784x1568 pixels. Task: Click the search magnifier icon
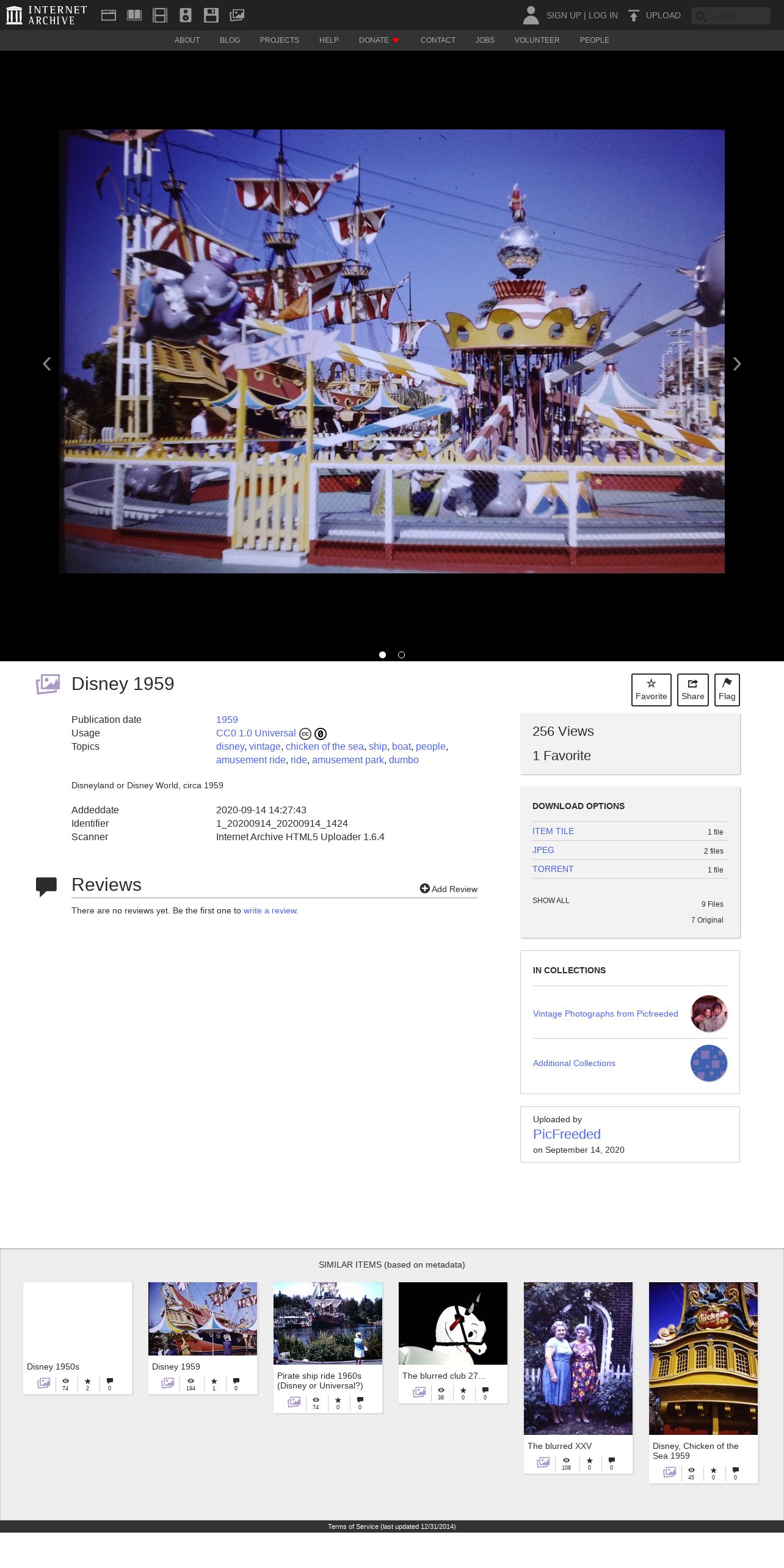(x=701, y=16)
